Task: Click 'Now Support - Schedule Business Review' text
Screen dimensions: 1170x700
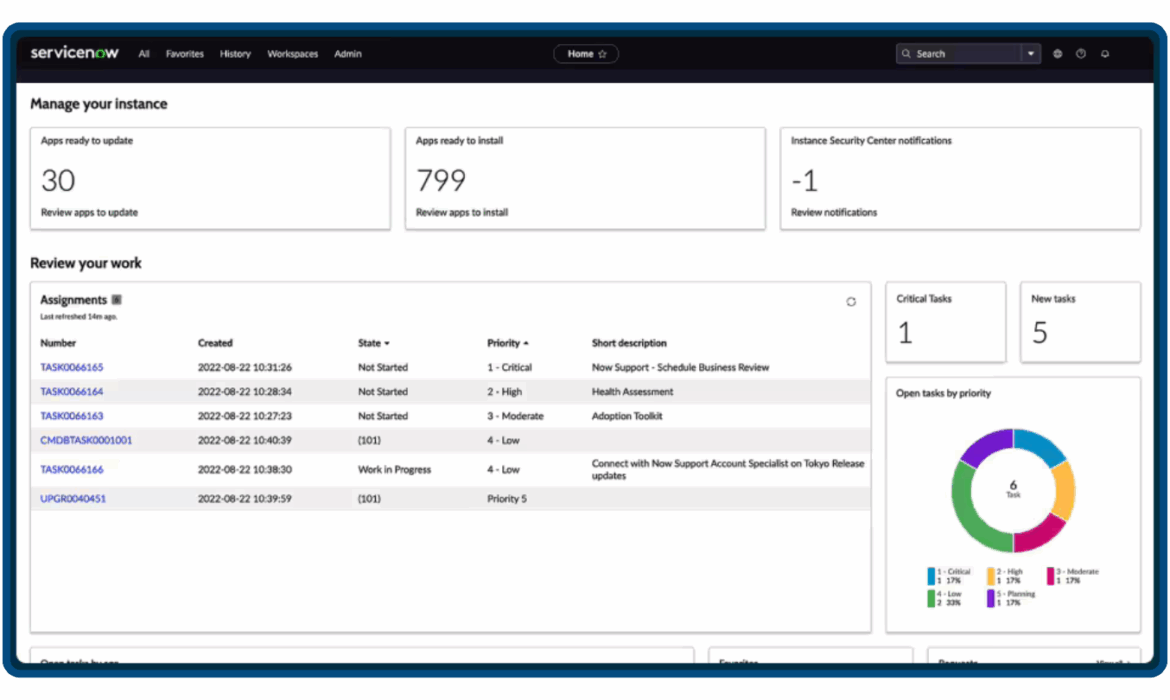Action: pos(681,367)
